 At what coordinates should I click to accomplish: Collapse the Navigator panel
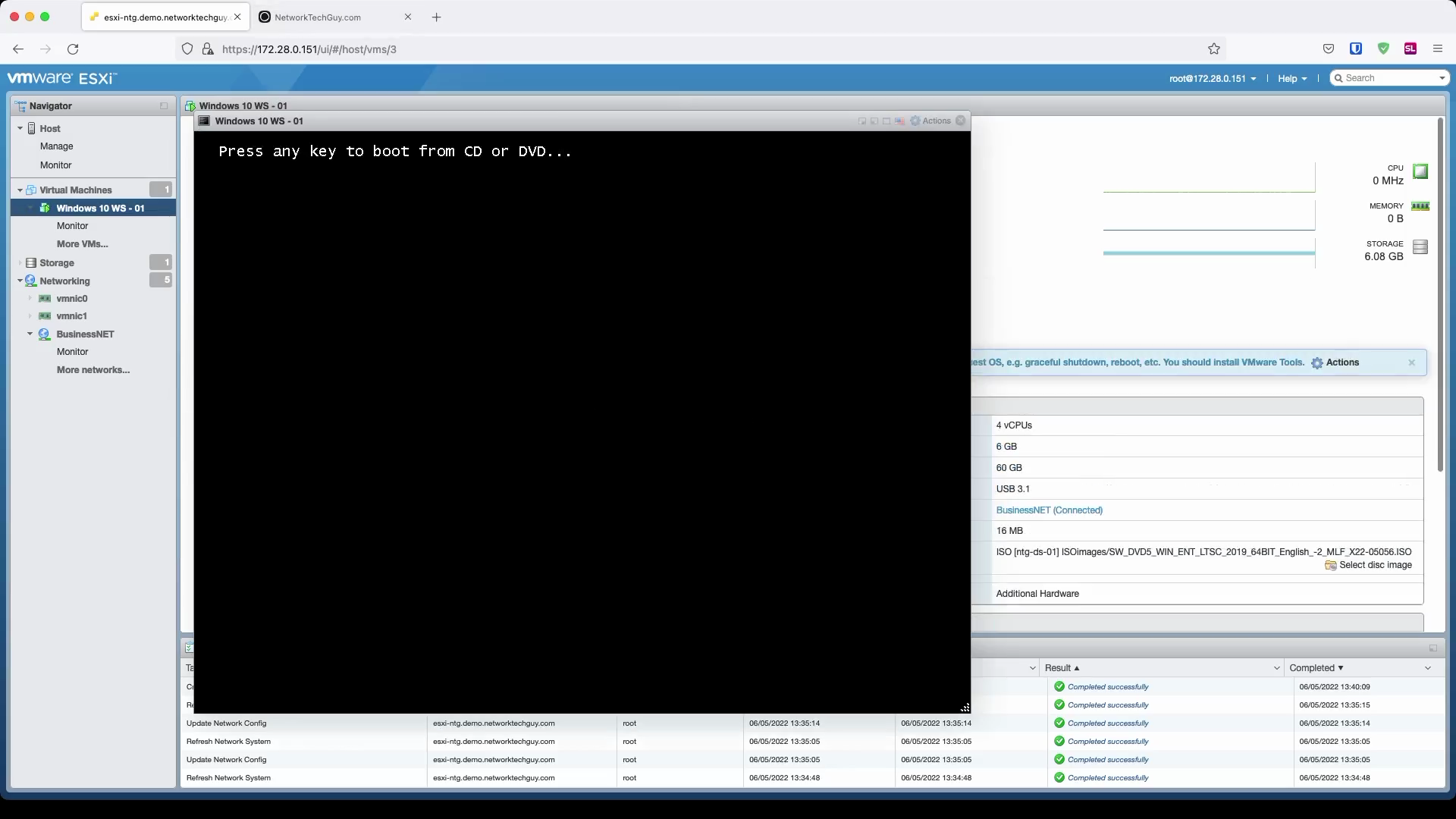pyautogui.click(x=164, y=106)
